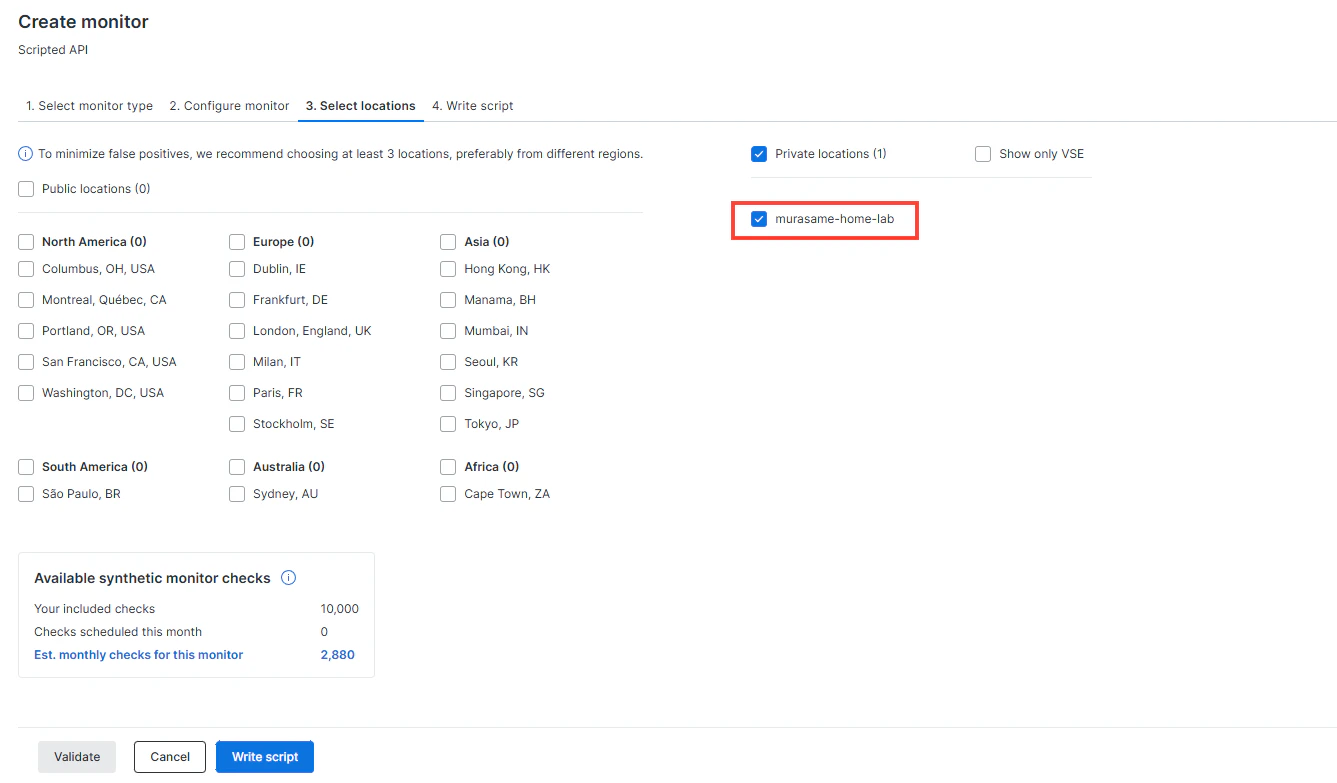Select the Hong Kong, HK location
The height and width of the screenshot is (783, 1337).
[x=448, y=269]
